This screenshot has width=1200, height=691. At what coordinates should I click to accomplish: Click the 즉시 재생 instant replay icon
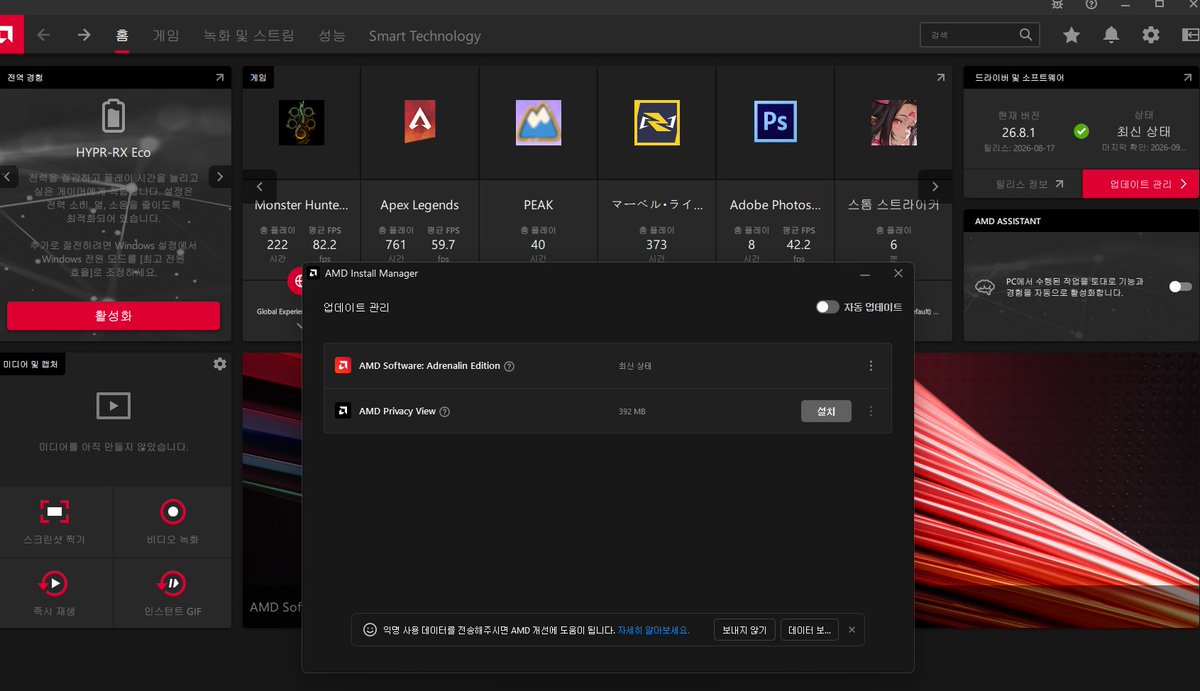coord(52,583)
